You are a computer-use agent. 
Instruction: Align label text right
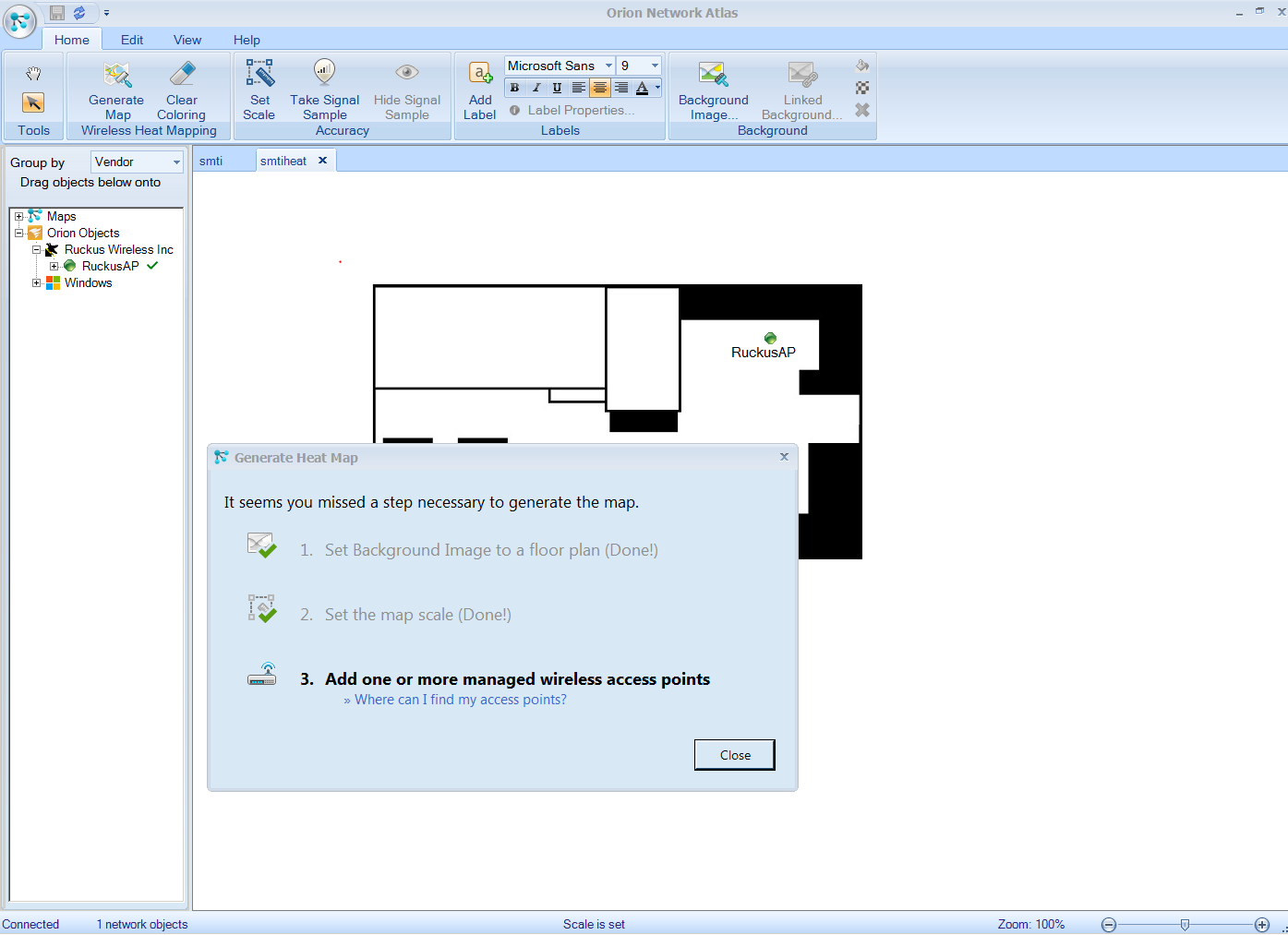(x=621, y=88)
